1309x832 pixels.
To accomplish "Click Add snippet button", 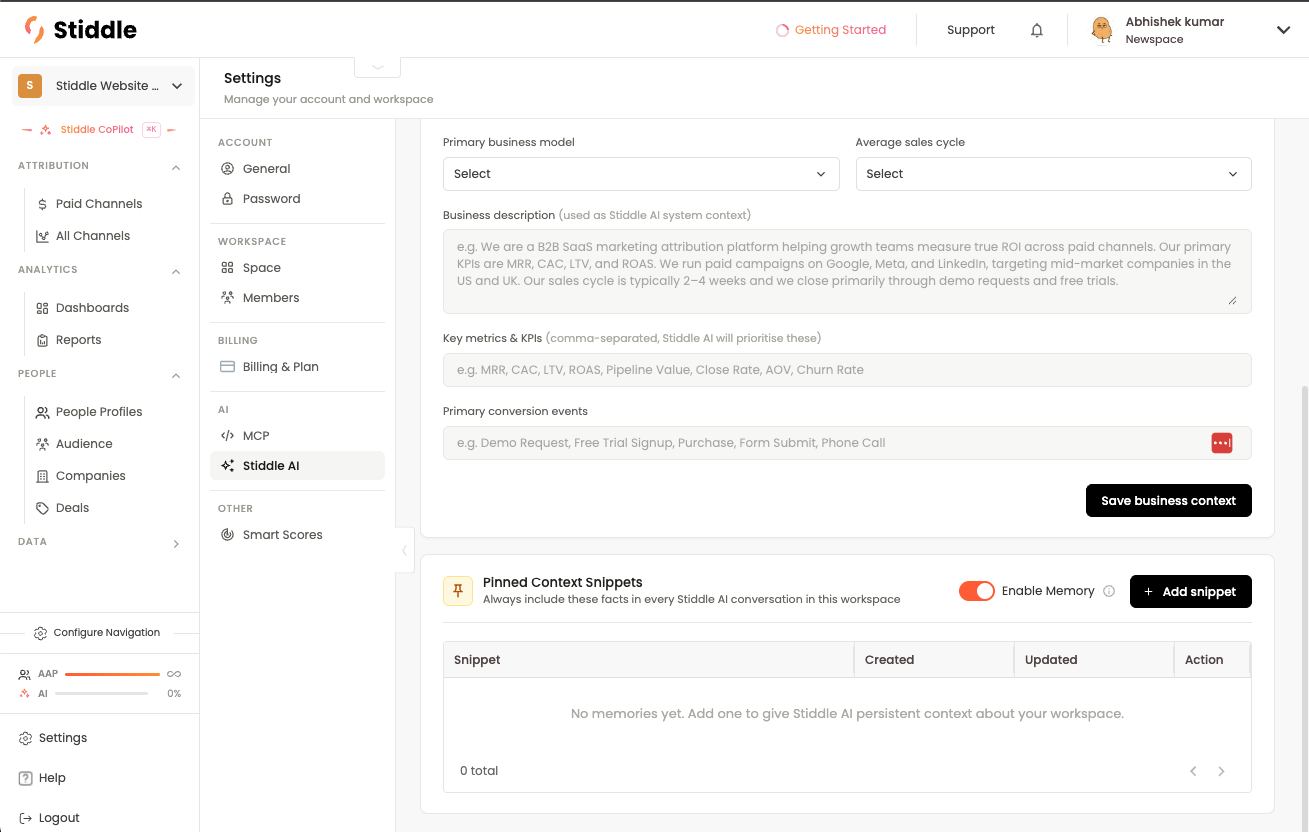I will coord(1190,591).
